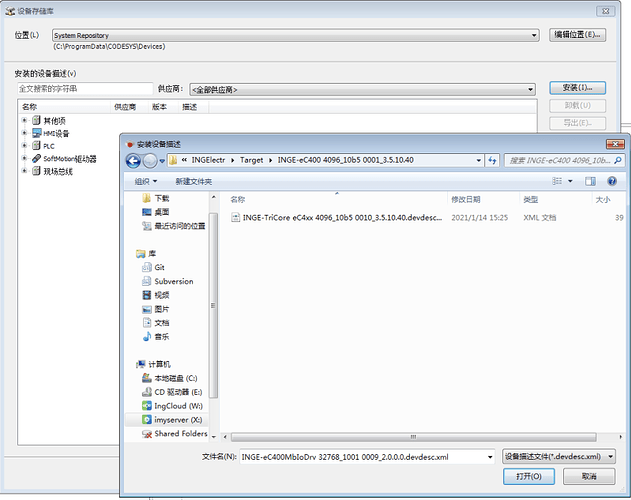The width and height of the screenshot is (631, 500).
Task: Click the INGElectr breadcrumb segment
Action: 208,160
